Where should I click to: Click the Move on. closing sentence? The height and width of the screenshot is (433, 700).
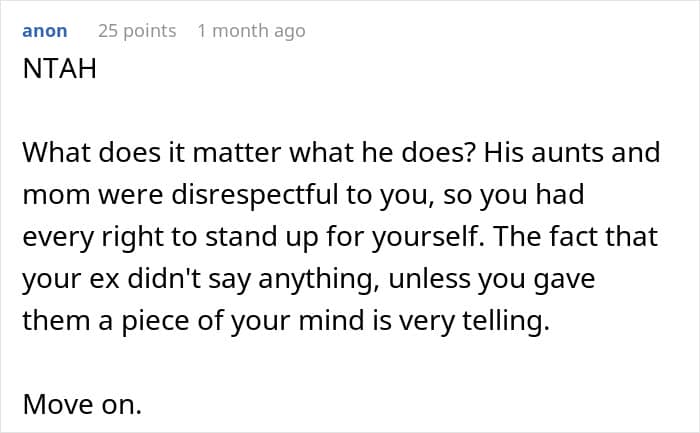[x=82, y=405]
